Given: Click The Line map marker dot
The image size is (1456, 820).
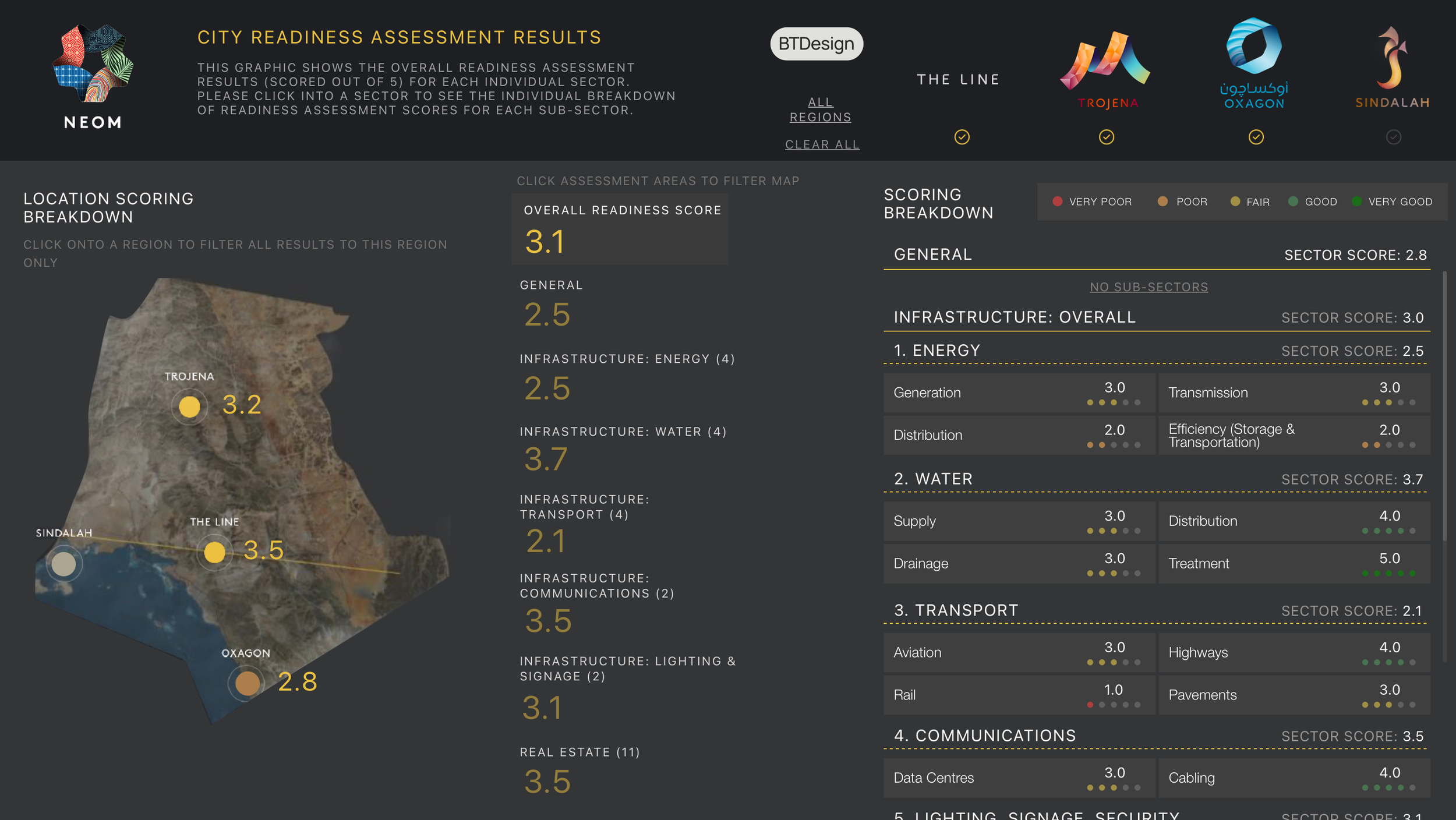Looking at the screenshot, I should pyautogui.click(x=214, y=552).
